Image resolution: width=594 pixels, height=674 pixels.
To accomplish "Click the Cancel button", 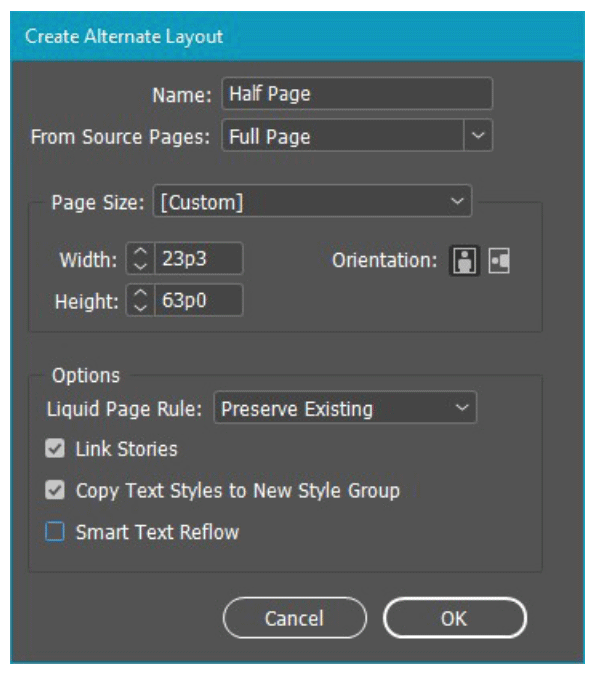I will coord(295,618).
